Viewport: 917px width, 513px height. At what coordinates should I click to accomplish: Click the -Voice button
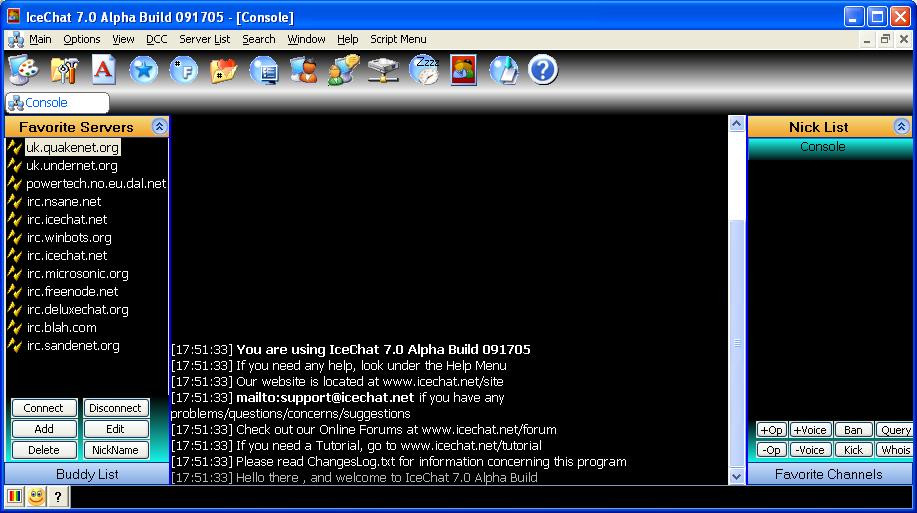(x=811, y=450)
